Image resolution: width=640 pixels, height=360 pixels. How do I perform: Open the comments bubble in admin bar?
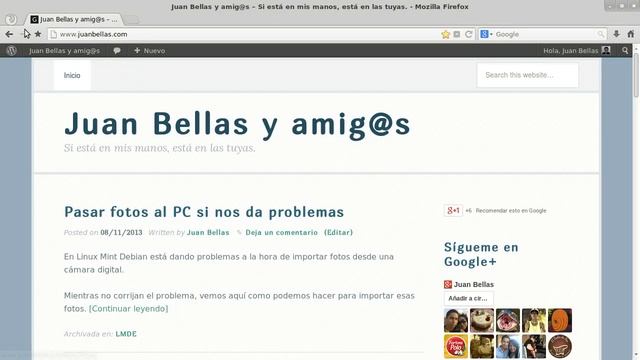click(x=117, y=51)
